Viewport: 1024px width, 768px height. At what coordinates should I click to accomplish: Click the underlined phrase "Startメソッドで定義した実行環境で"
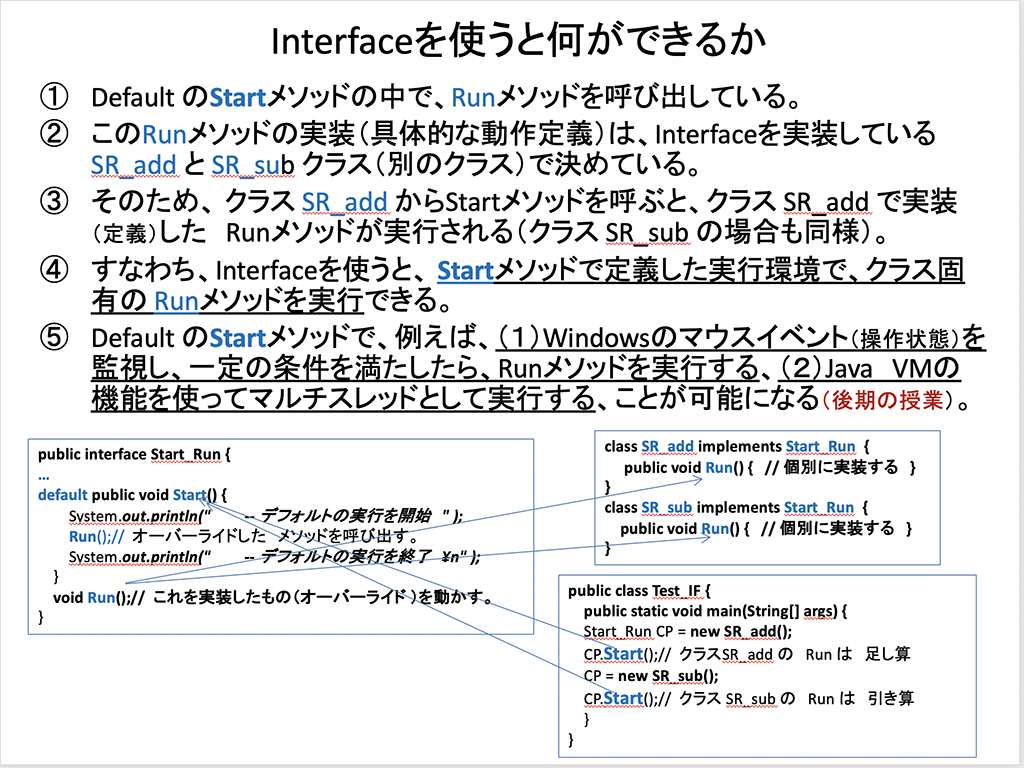coord(643,270)
